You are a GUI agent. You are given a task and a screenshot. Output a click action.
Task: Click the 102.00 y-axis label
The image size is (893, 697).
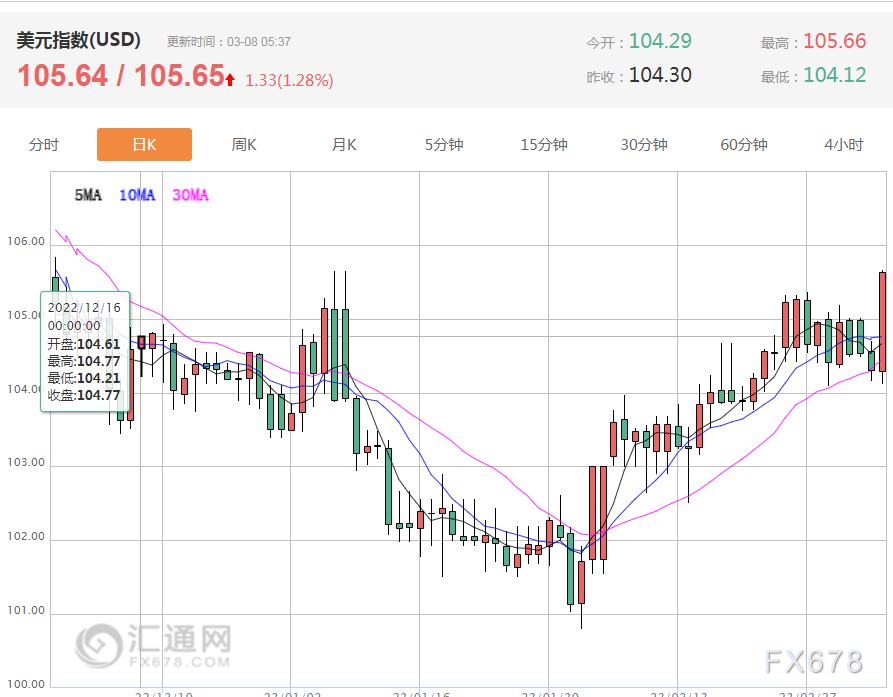(26, 536)
